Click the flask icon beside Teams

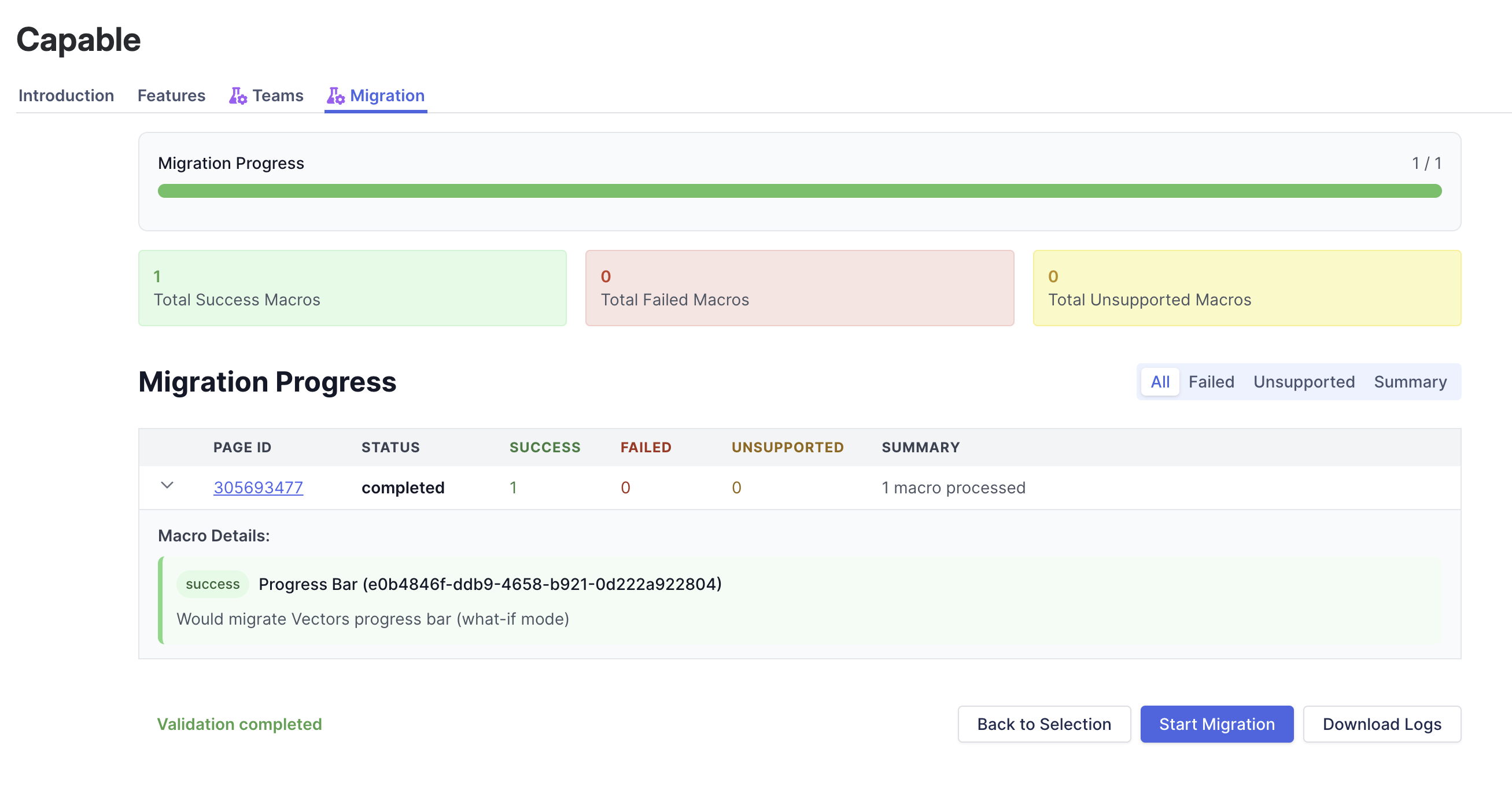[x=237, y=95]
